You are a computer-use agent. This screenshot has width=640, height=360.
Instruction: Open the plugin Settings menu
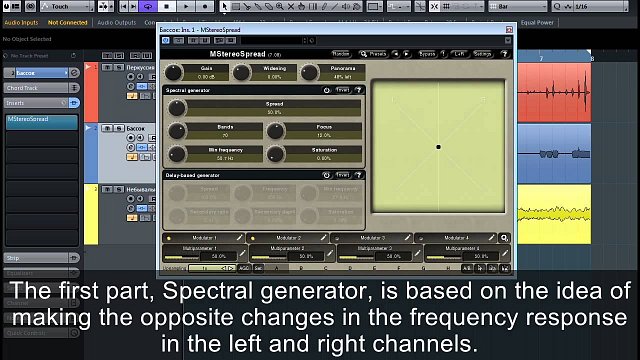482,54
